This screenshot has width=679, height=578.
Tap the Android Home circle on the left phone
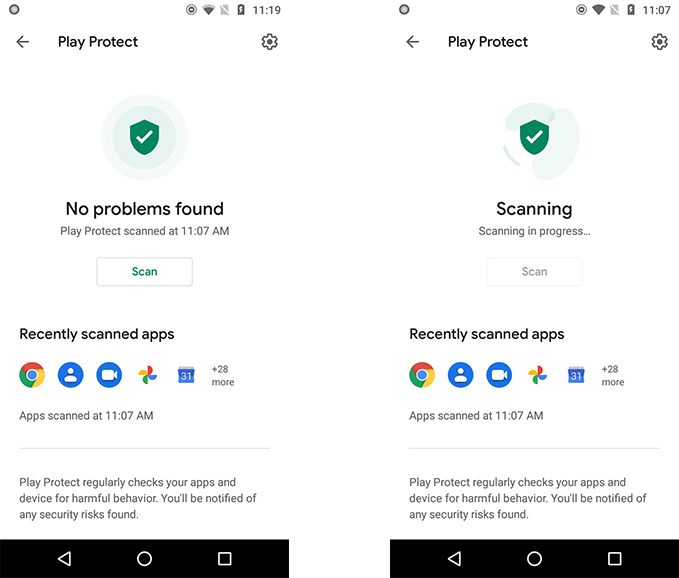tap(144, 559)
